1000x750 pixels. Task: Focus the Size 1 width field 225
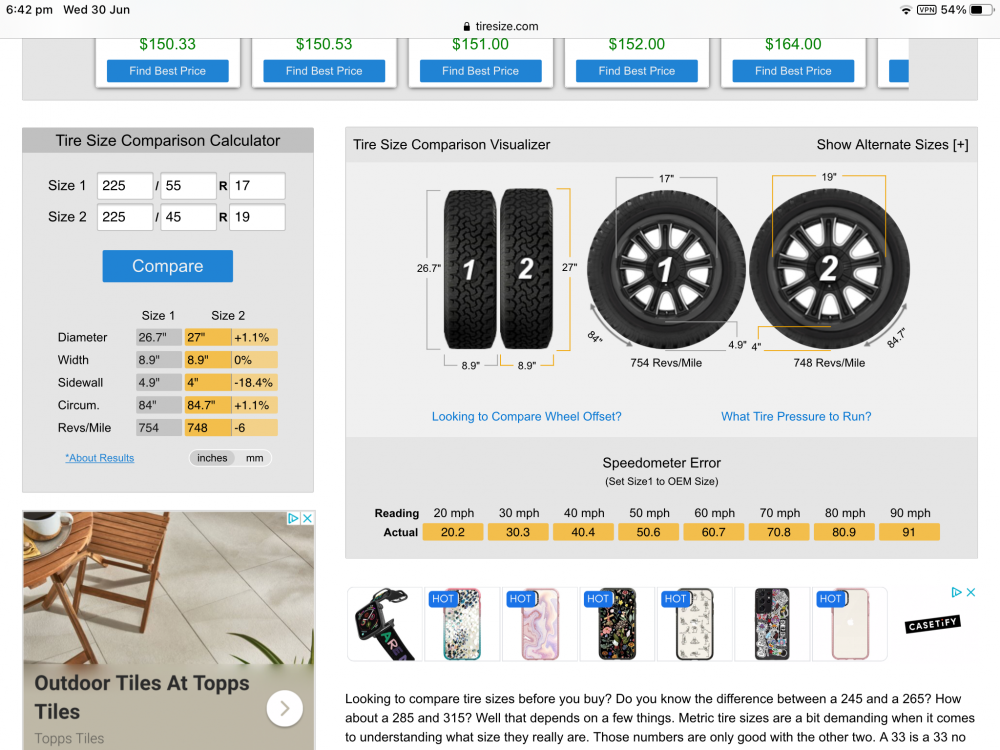click(125, 186)
